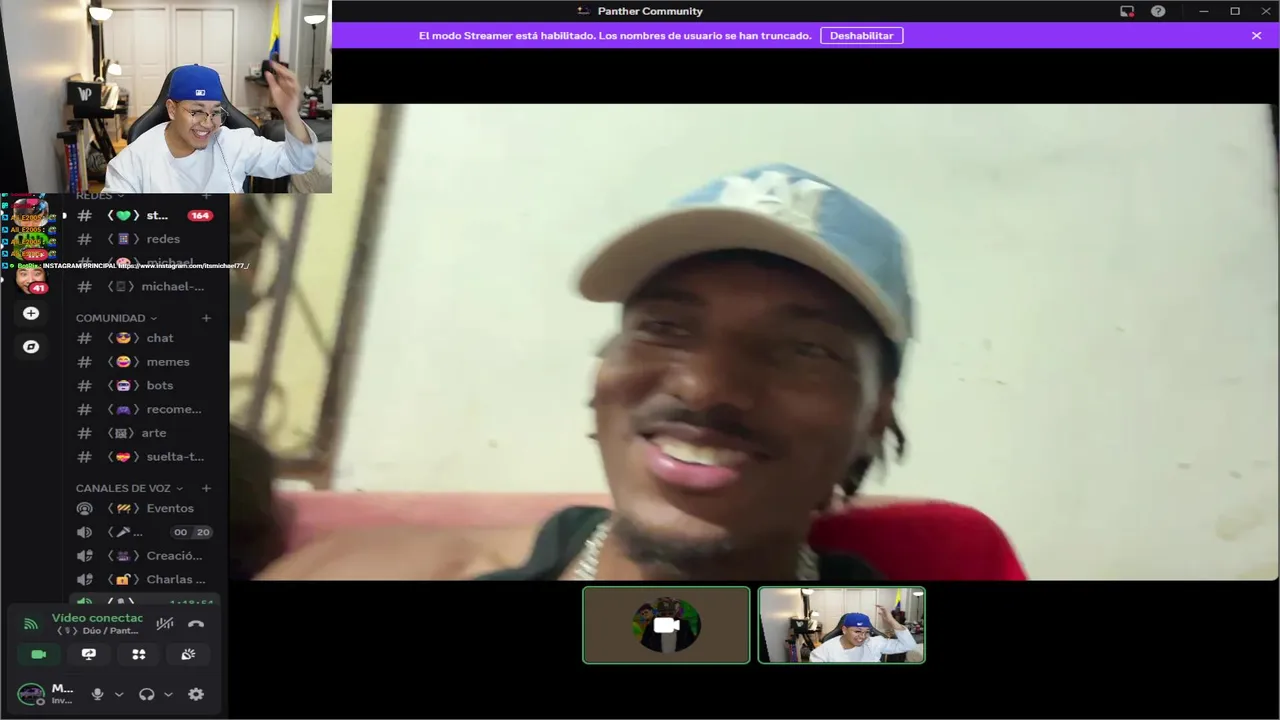Image resolution: width=1280 pixels, height=720 pixels.
Task: Click the main video stream
Action: [754, 341]
